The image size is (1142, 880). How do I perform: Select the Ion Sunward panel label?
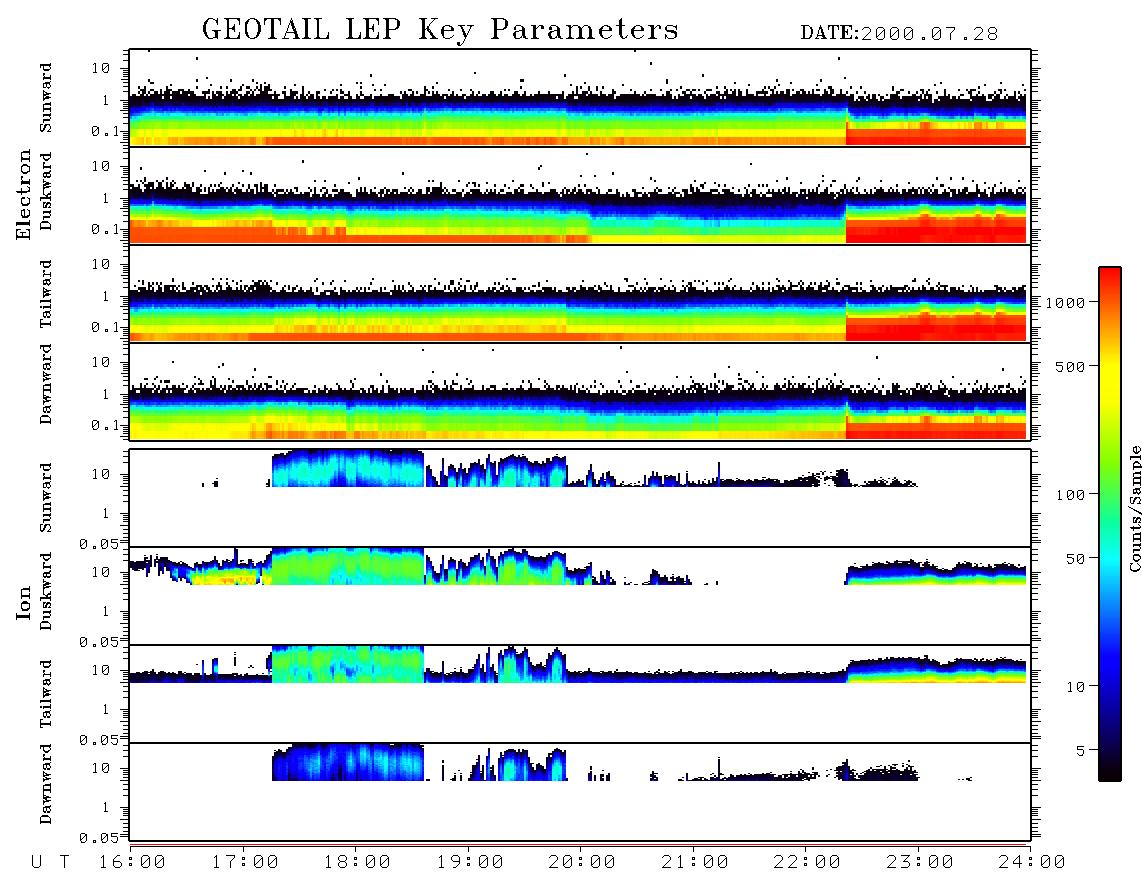(x=46, y=498)
